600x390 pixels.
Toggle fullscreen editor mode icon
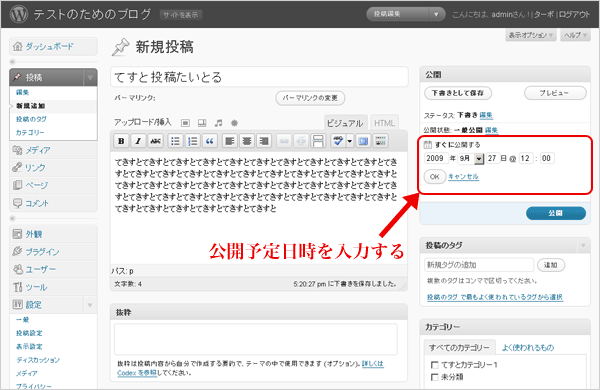tap(363, 141)
